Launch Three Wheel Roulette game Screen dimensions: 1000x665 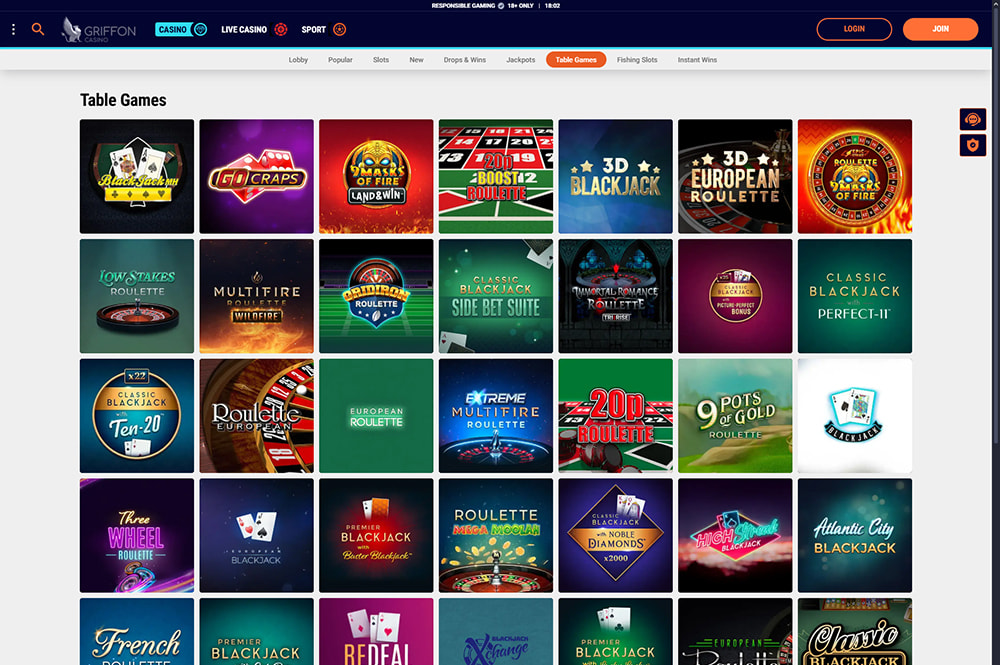point(137,536)
